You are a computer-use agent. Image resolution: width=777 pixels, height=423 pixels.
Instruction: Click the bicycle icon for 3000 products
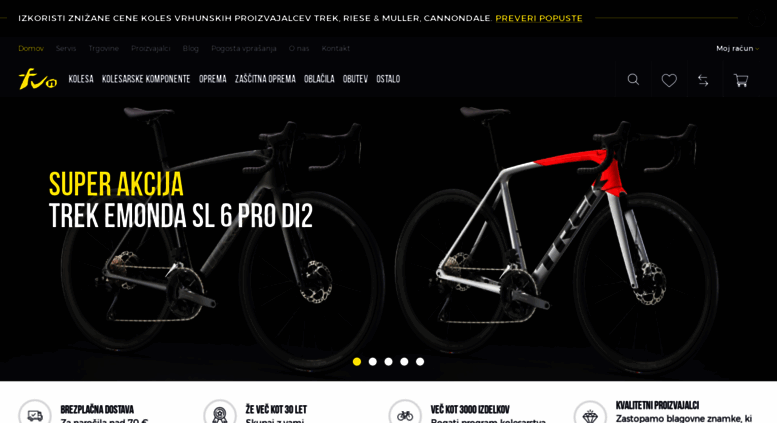coord(405,414)
